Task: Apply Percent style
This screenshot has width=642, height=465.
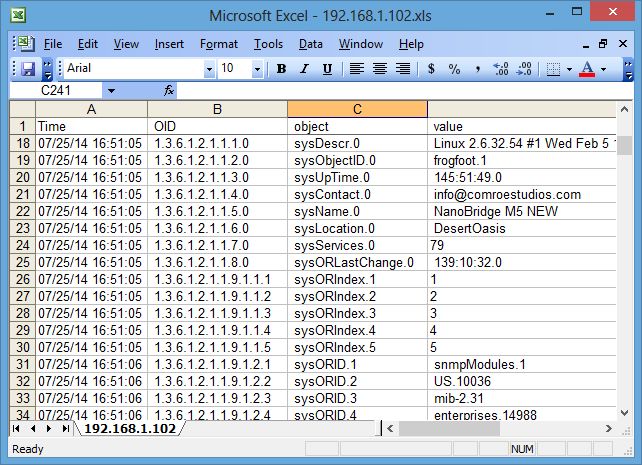Action: [x=454, y=69]
